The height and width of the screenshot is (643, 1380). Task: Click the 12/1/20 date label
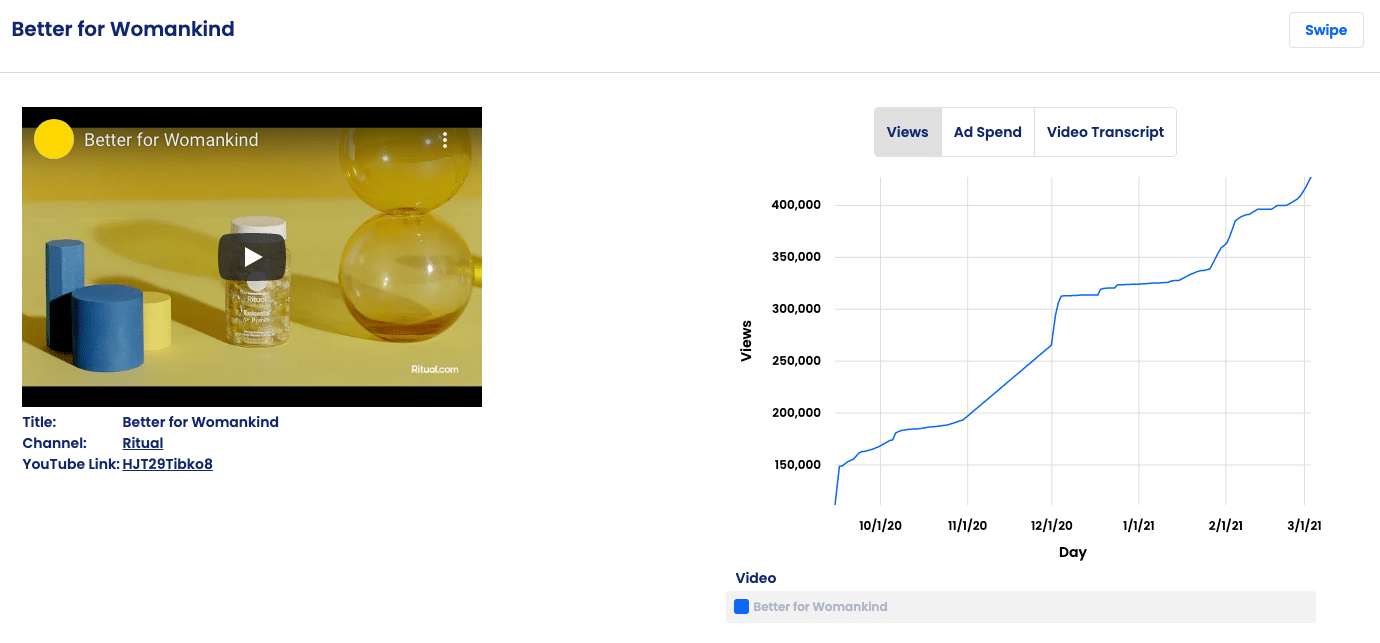(x=1053, y=525)
